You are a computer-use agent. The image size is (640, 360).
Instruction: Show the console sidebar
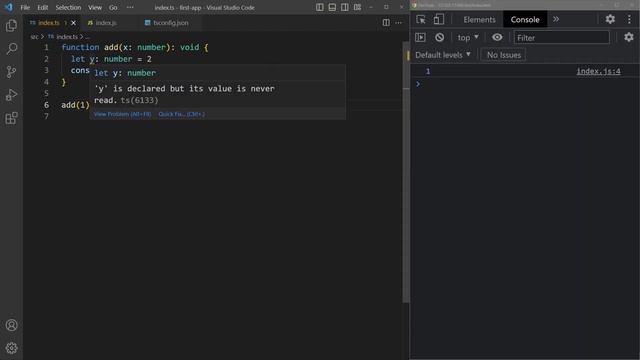coord(420,38)
